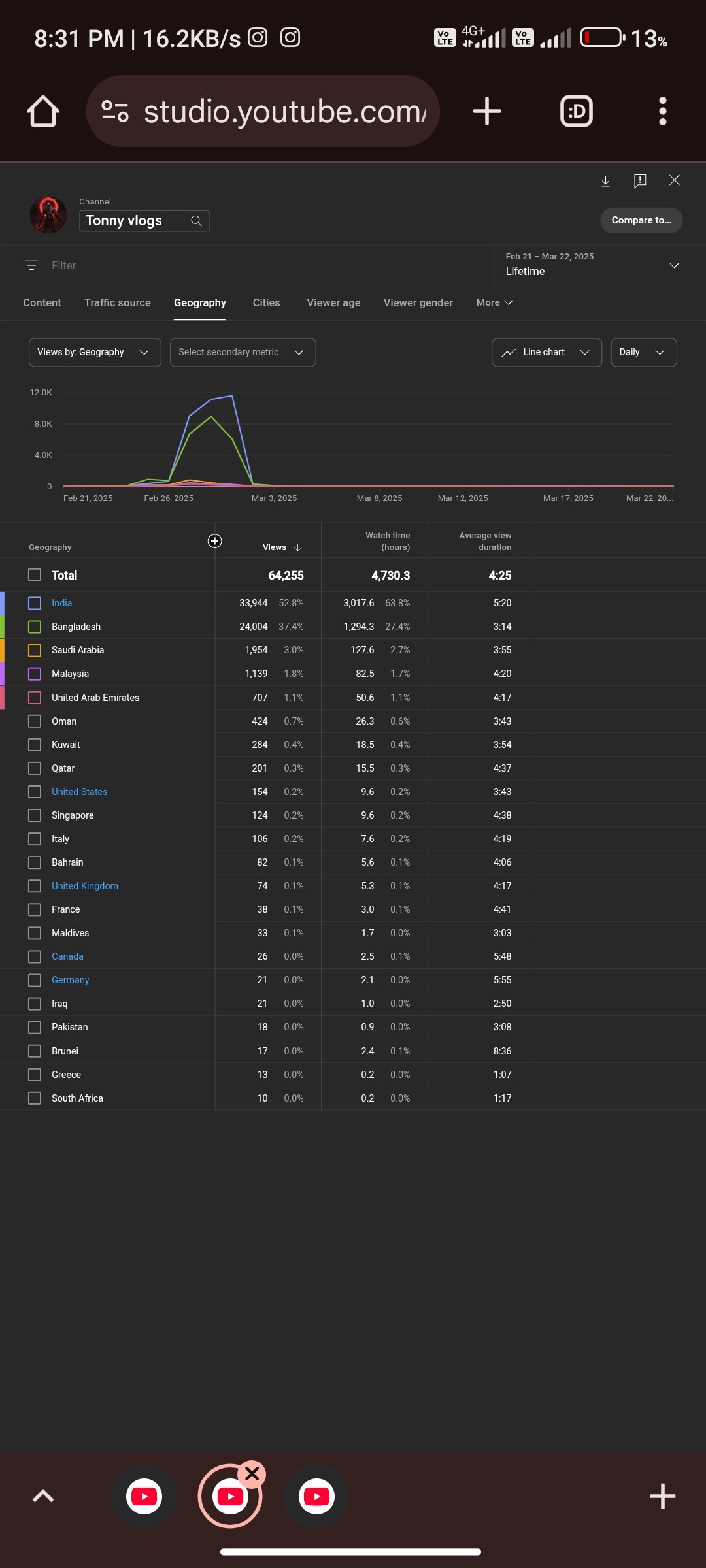Tap the browser address bar URL
The height and width of the screenshot is (1568, 706).
click(285, 111)
